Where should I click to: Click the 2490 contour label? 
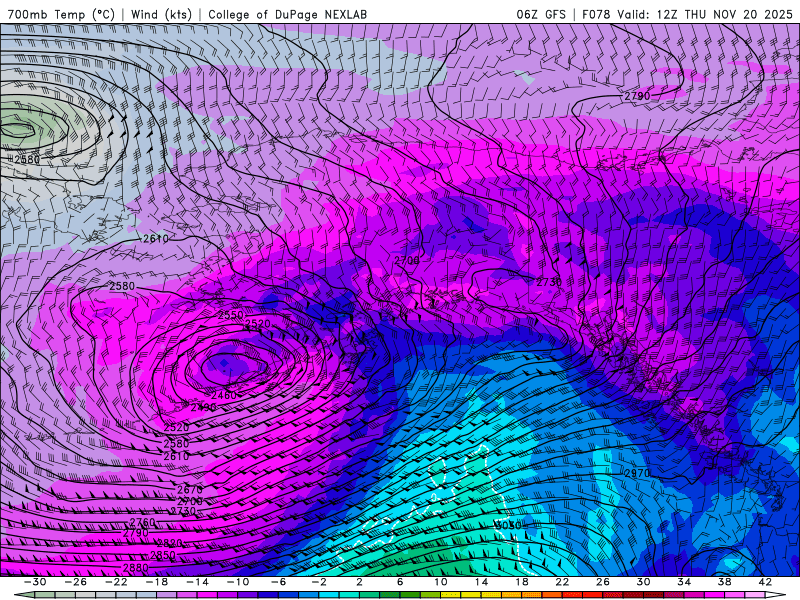[203, 408]
